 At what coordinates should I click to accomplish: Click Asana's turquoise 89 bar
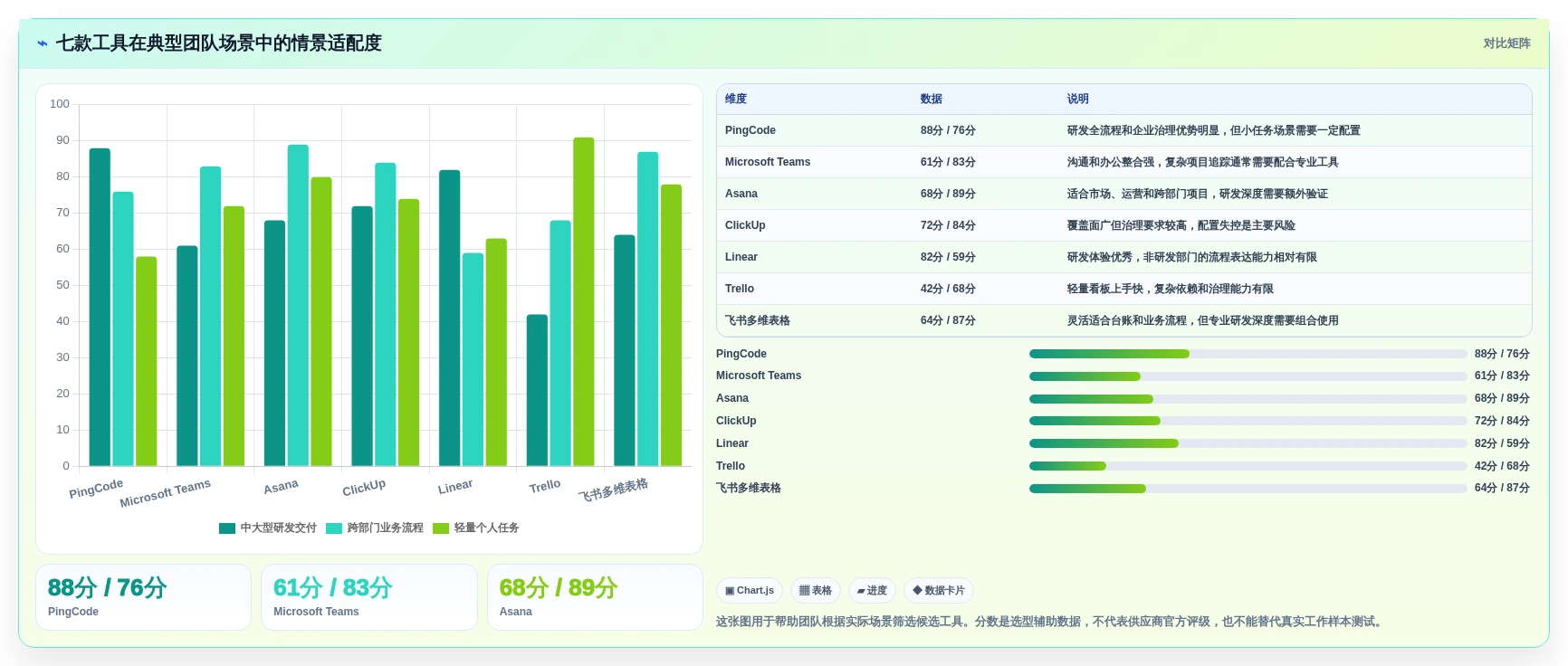298,306
